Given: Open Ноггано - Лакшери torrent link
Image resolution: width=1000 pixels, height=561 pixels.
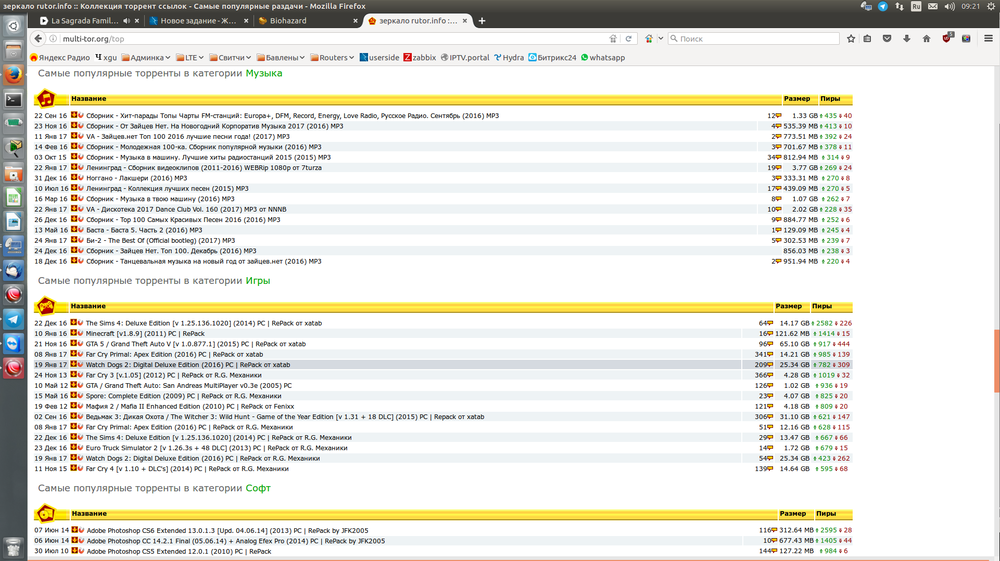Looking at the screenshot, I should (136, 178).
